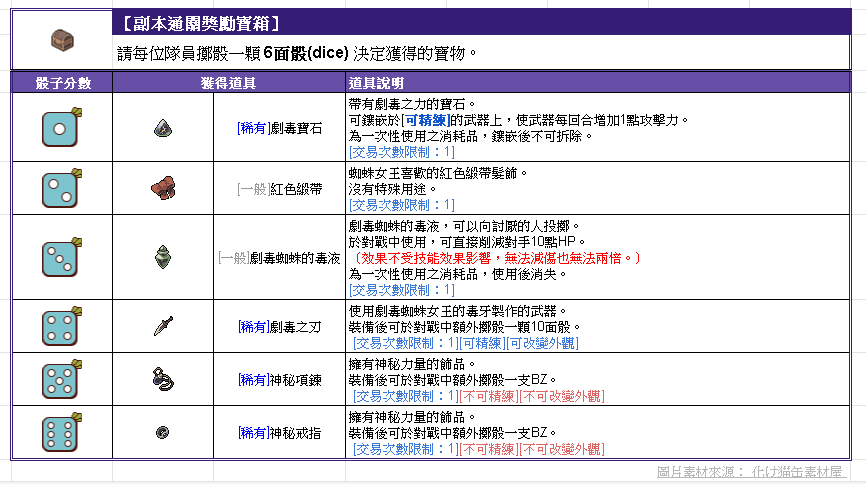Click 為一次性使用之消耗品，鑲嵌後不可拆除 line
The image size is (866, 484).
click(471, 136)
